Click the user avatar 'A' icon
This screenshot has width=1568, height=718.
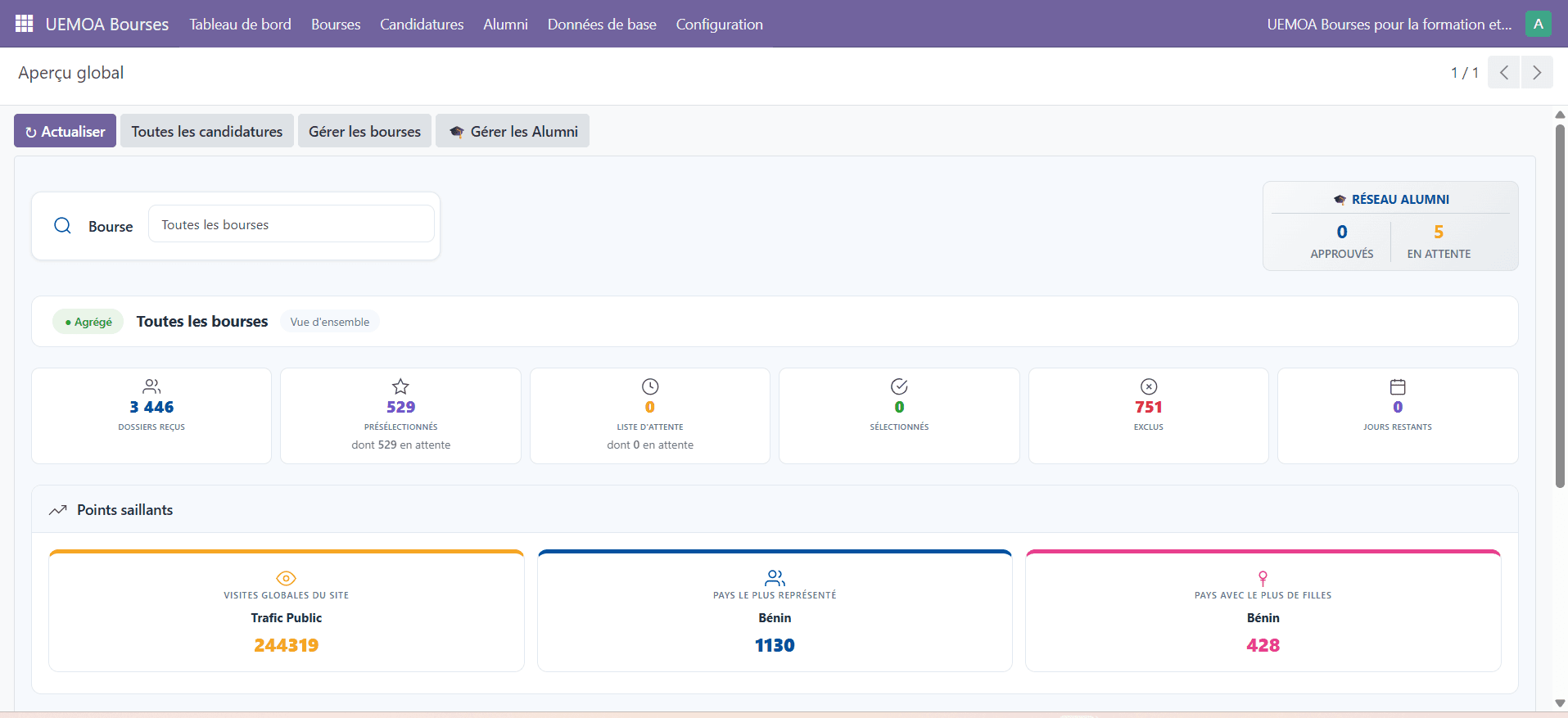coord(1539,24)
